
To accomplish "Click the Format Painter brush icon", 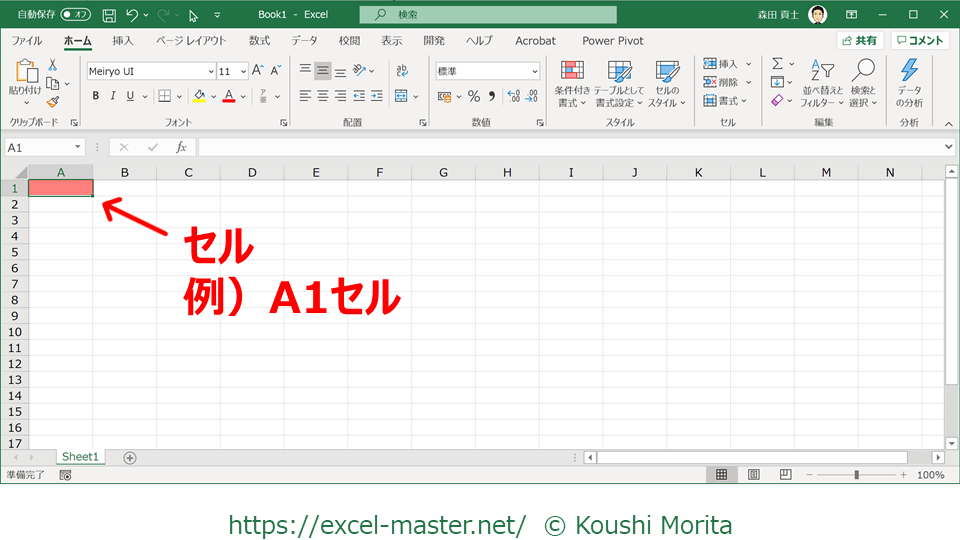I will (x=53, y=101).
